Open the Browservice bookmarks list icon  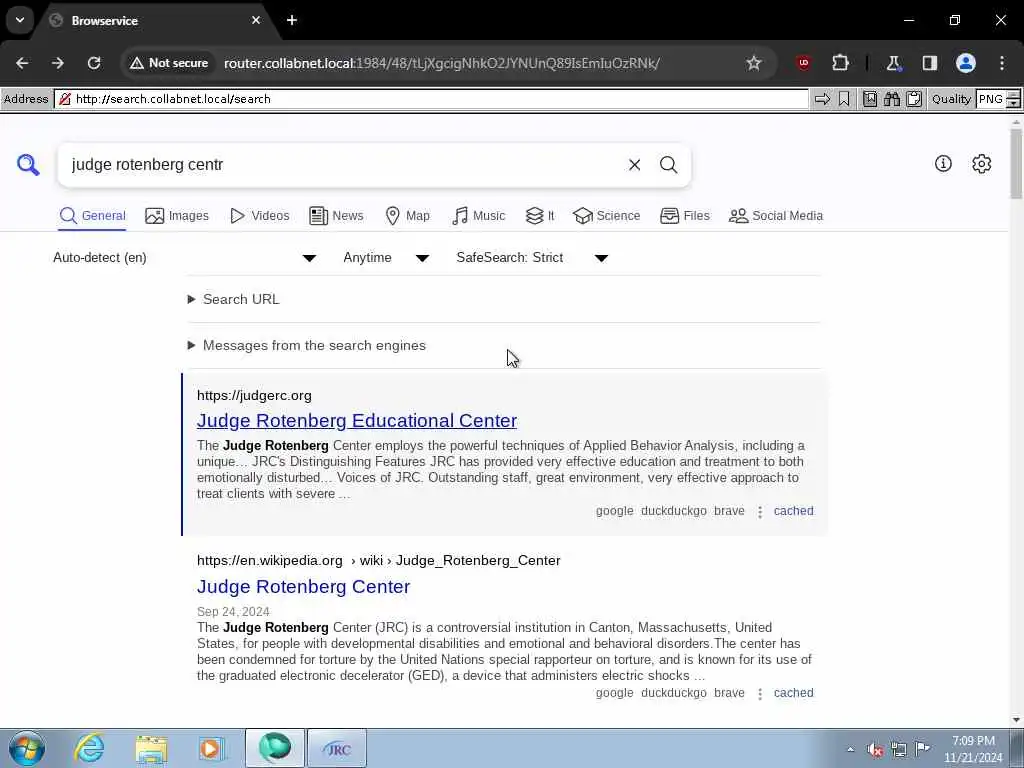click(870, 99)
